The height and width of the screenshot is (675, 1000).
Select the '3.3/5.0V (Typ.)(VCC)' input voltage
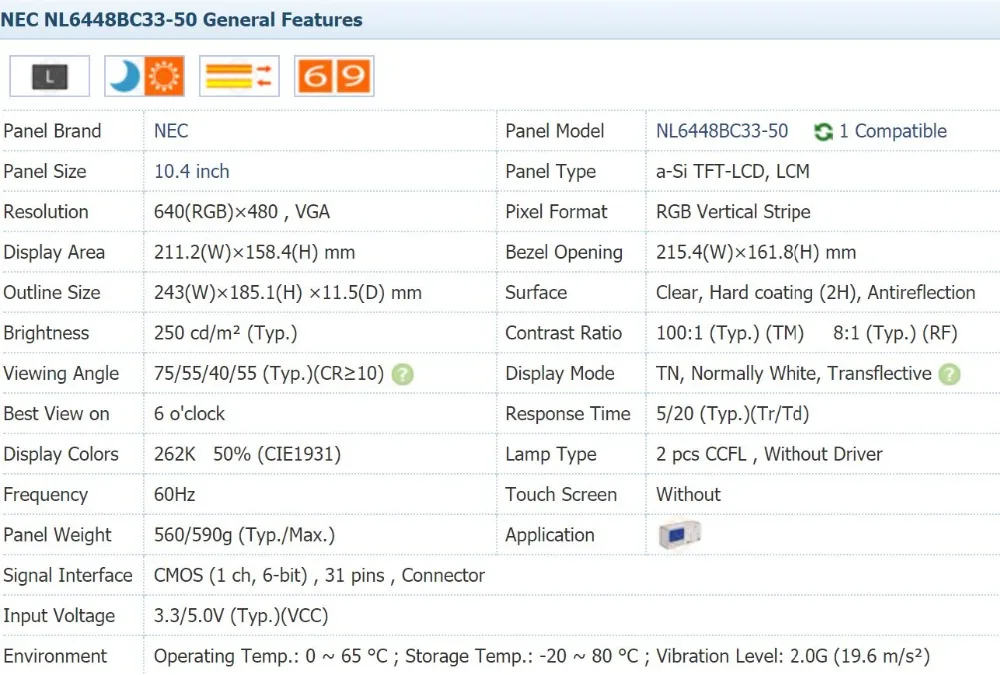click(x=241, y=616)
